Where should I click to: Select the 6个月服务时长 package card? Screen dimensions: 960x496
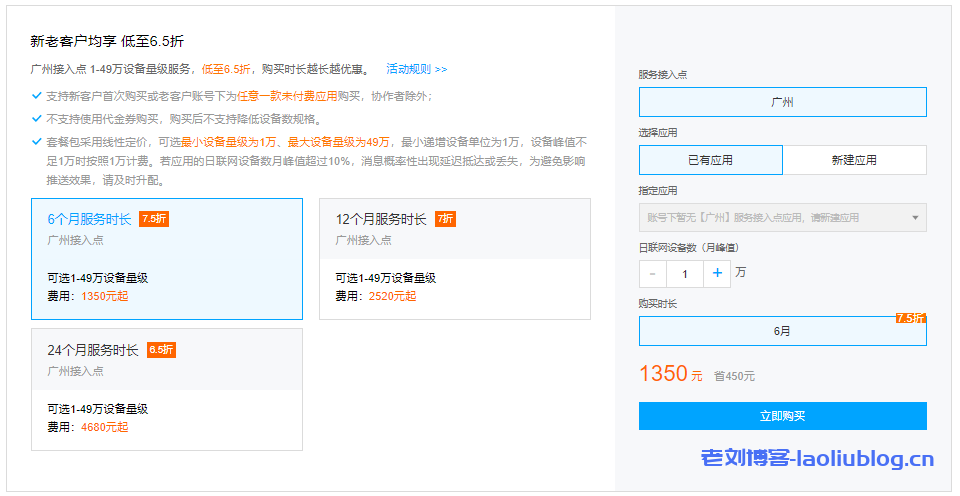coord(166,259)
